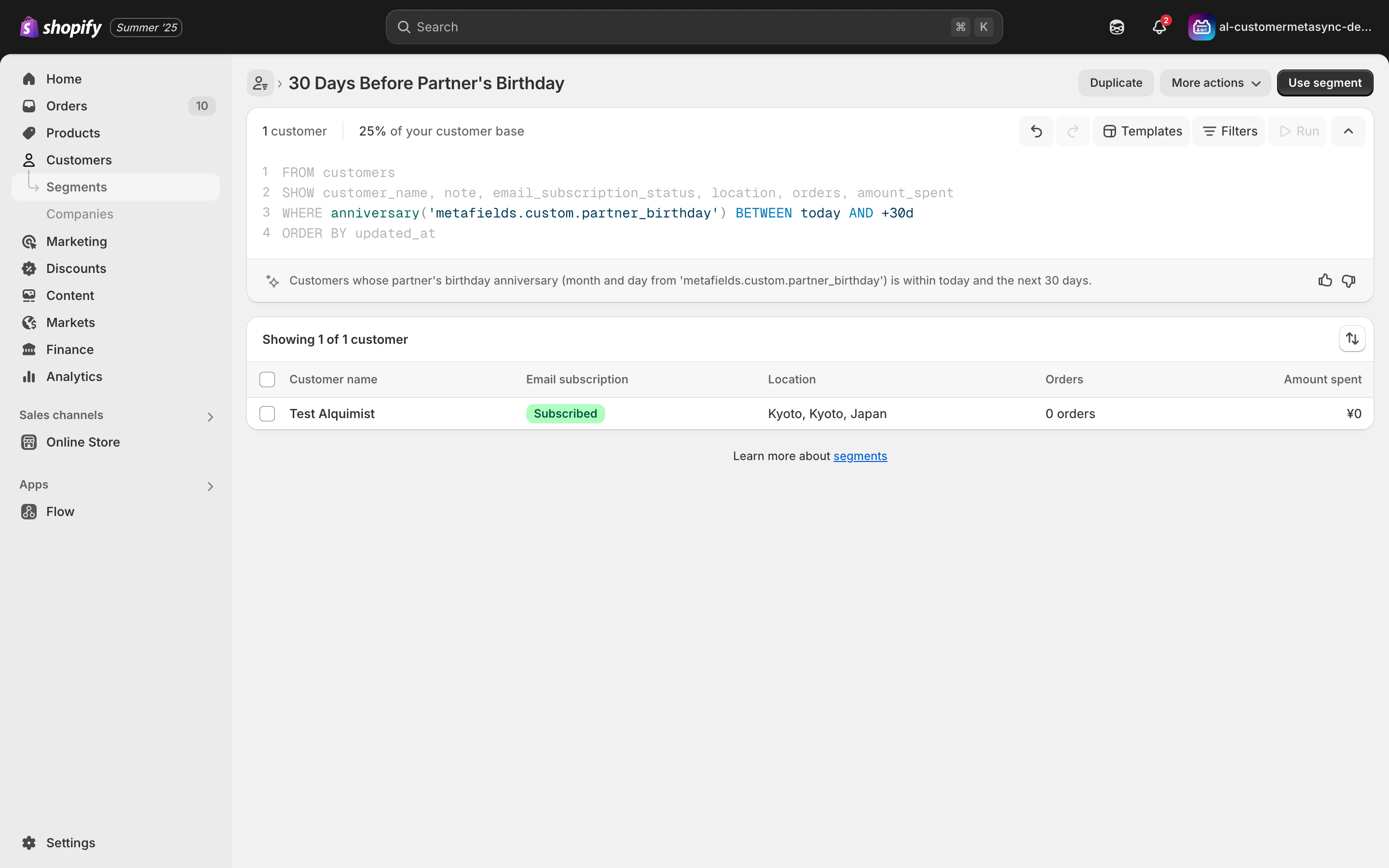Collapse the query editor with chevron
This screenshot has width=1389, height=868.
[1348, 131]
